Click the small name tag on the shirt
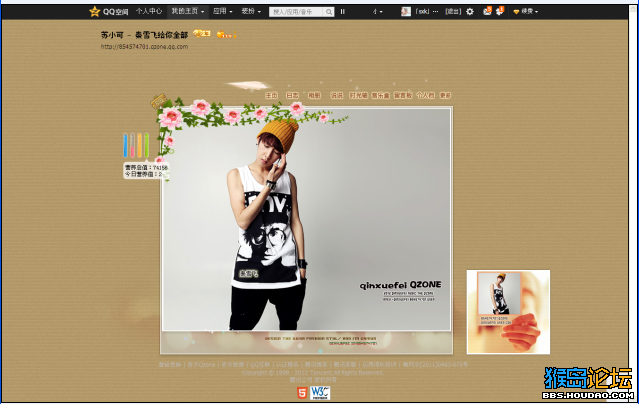This screenshot has width=639, height=404. coord(249,274)
